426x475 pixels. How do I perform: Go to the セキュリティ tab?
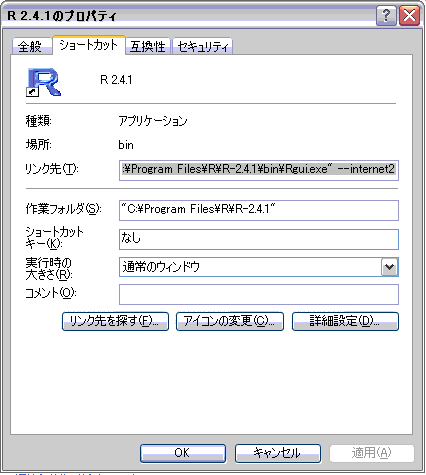202,46
